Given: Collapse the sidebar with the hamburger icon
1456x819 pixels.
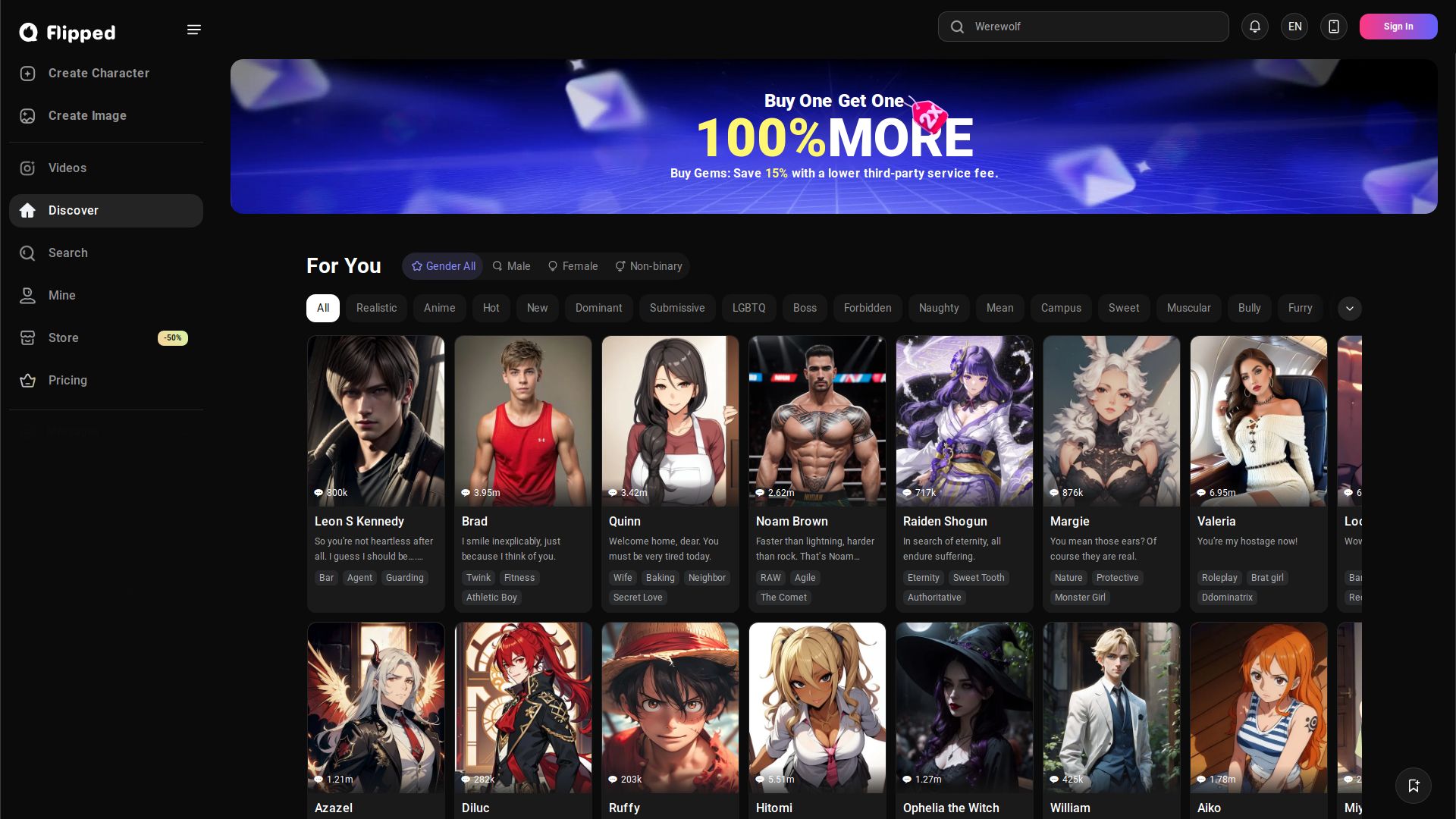Looking at the screenshot, I should [194, 30].
